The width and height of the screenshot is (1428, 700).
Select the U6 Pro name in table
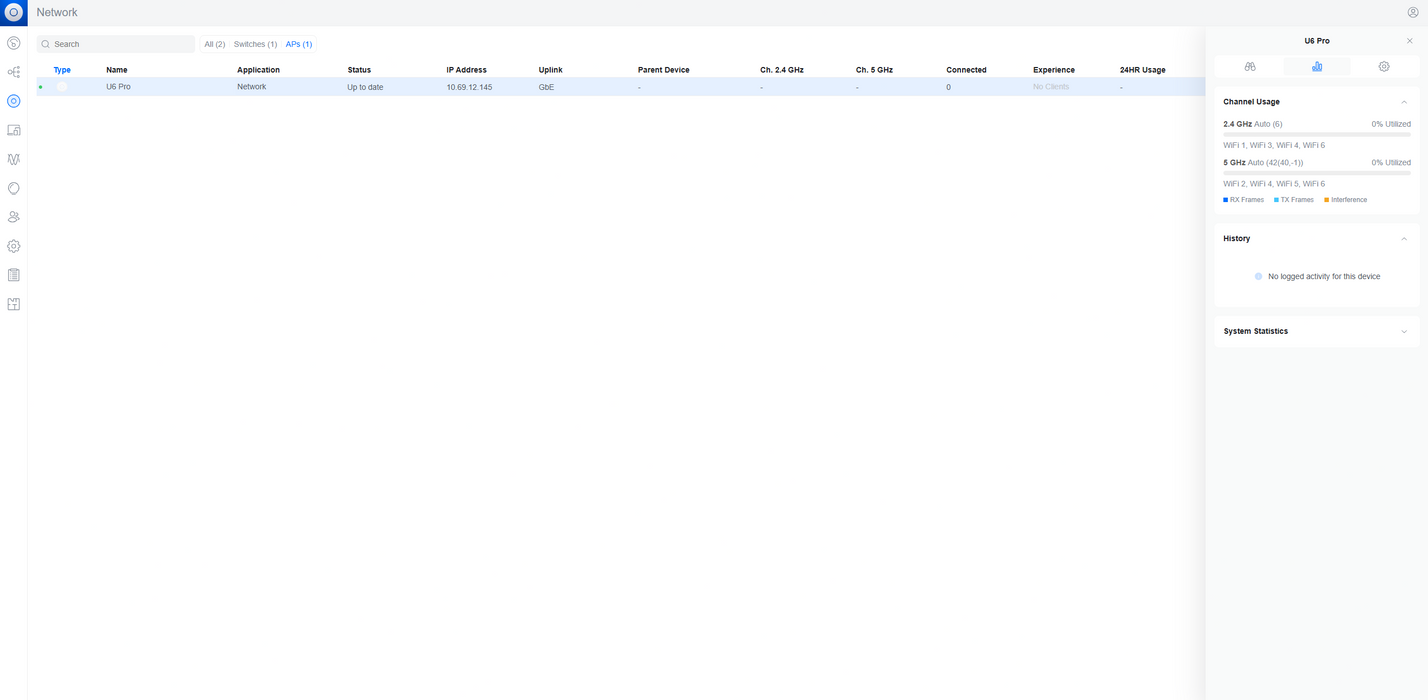[x=118, y=87]
